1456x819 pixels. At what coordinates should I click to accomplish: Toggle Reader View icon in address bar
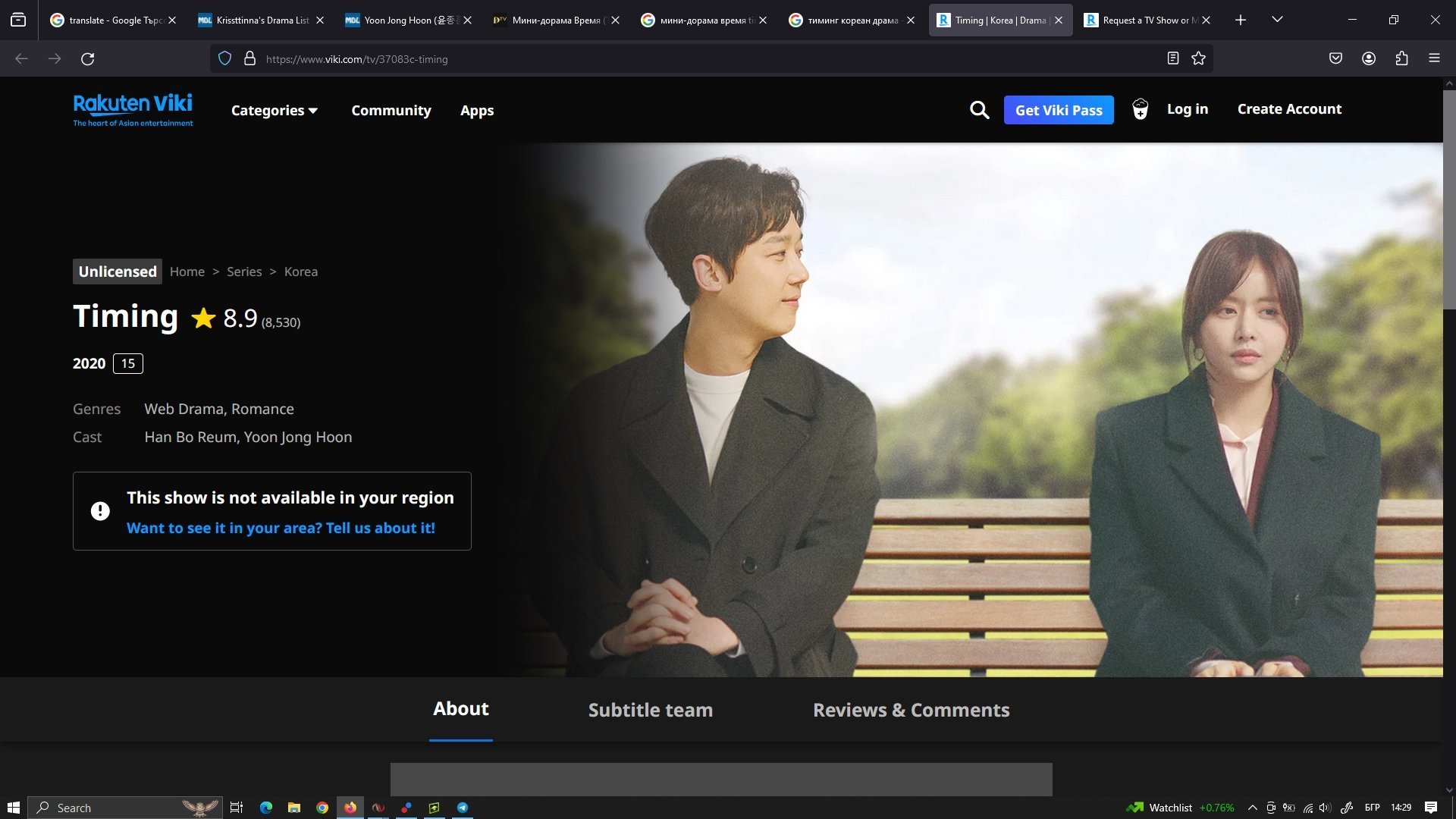1172,58
